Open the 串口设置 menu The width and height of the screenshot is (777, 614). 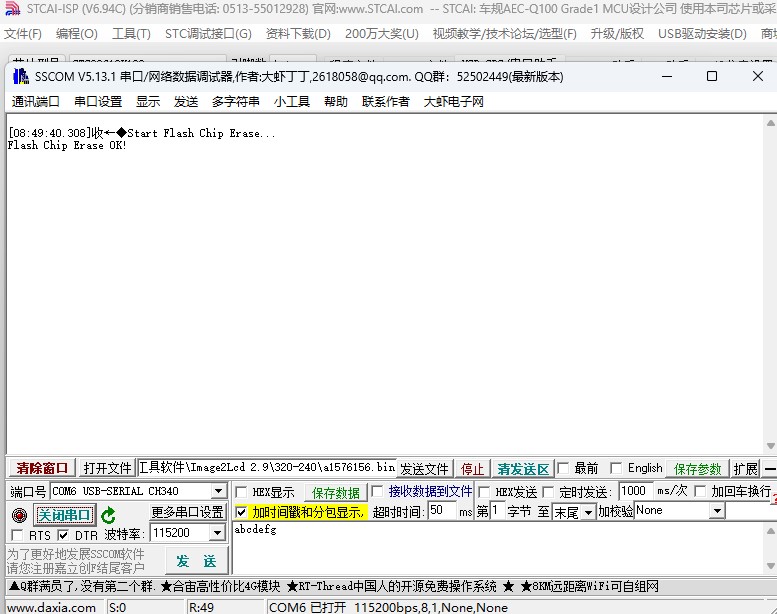click(x=98, y=102)
